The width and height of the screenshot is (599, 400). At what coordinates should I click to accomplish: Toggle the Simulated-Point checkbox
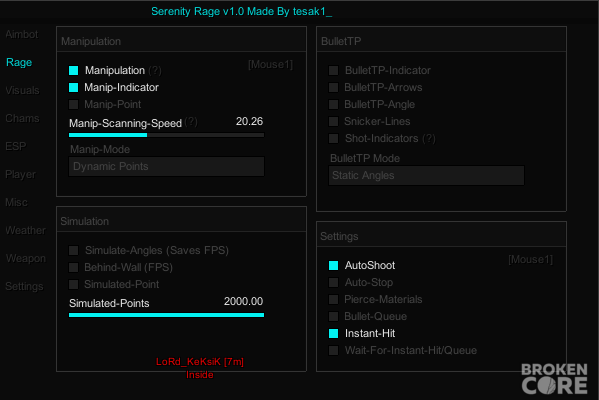coord(73,284)
